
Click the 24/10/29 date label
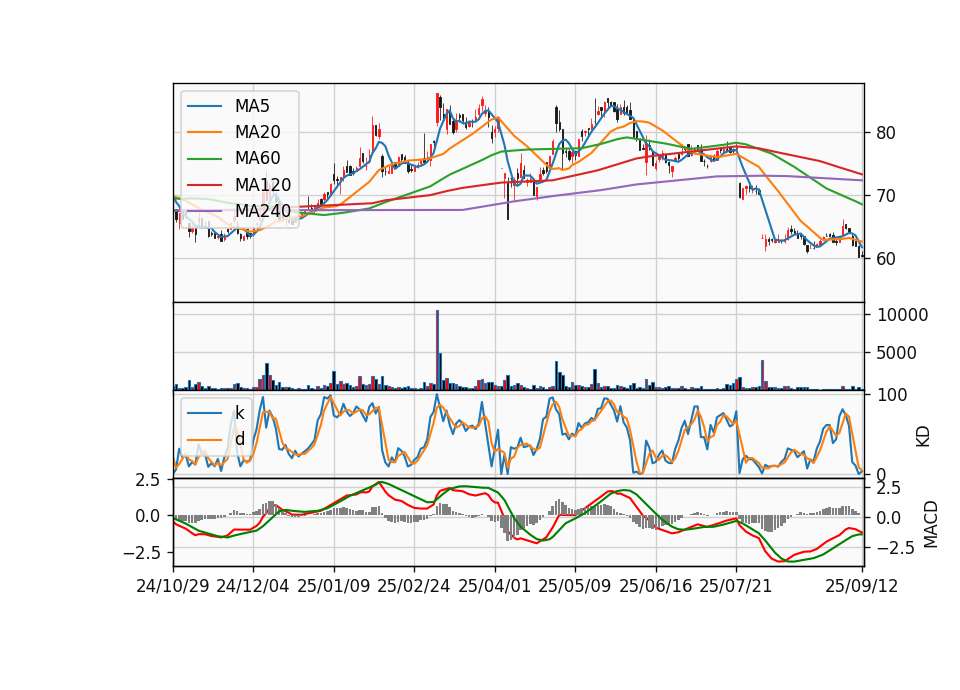pyautogui.click(x=173, y=586)
